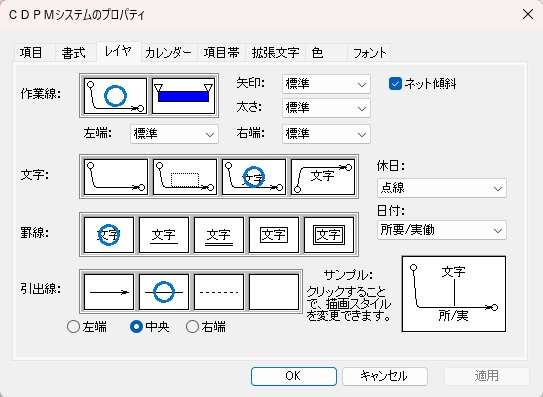
Task: Switch to the カレンダー tab
Action: point(168,53)
